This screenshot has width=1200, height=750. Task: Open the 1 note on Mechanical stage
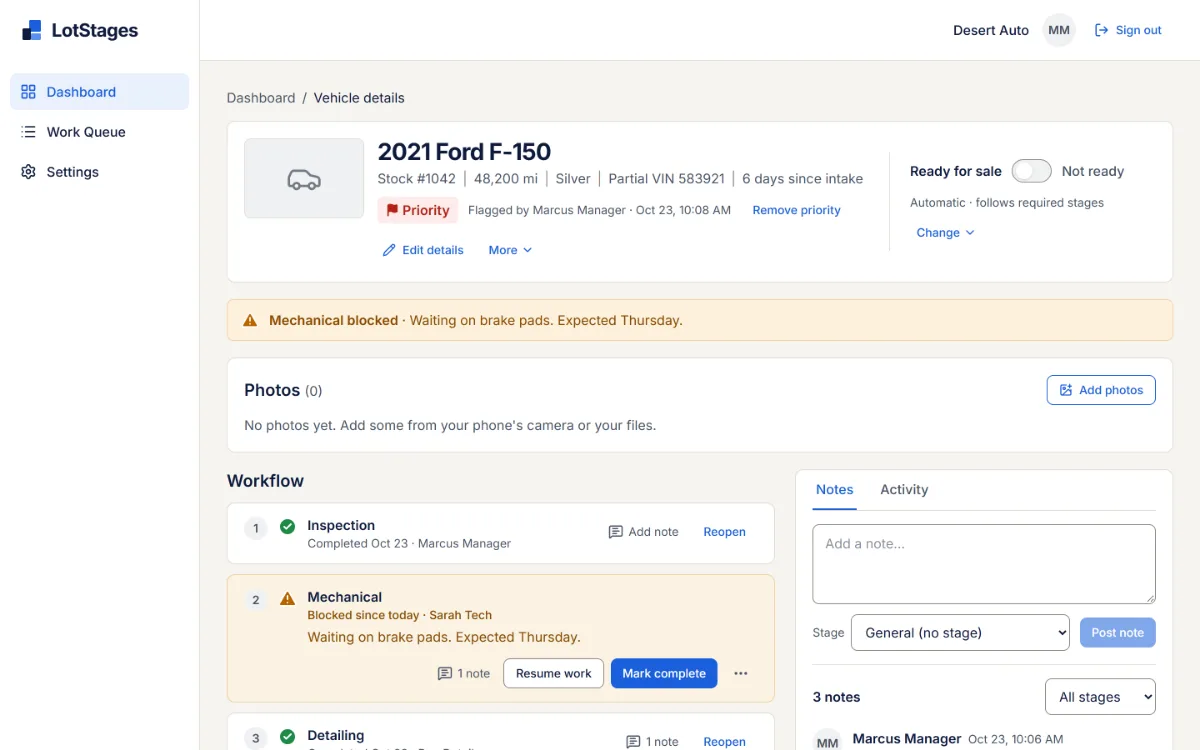click(464, 674)
